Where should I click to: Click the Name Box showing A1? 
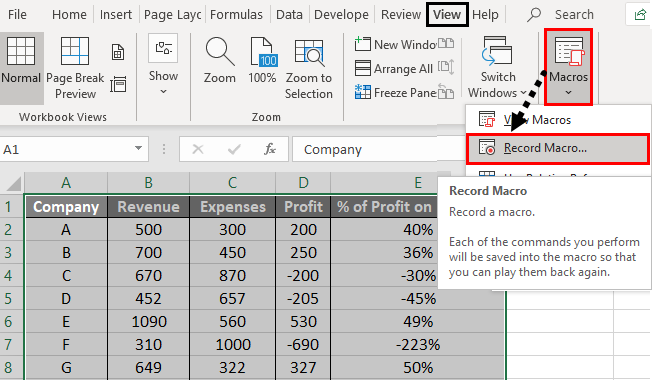[67, 149]
